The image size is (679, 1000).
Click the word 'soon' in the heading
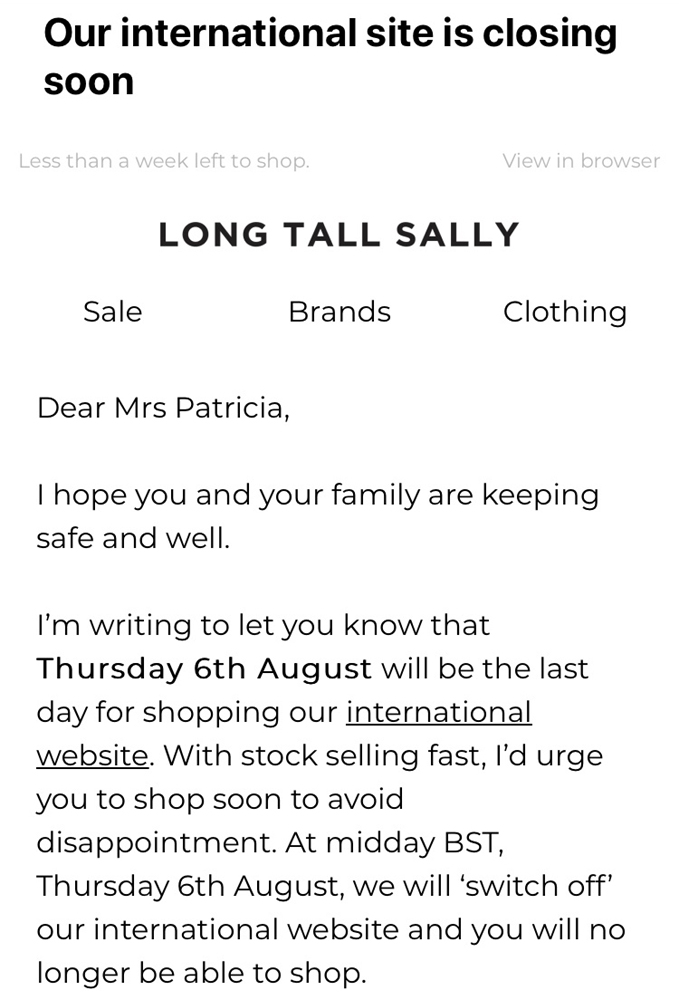pos(89,82)
